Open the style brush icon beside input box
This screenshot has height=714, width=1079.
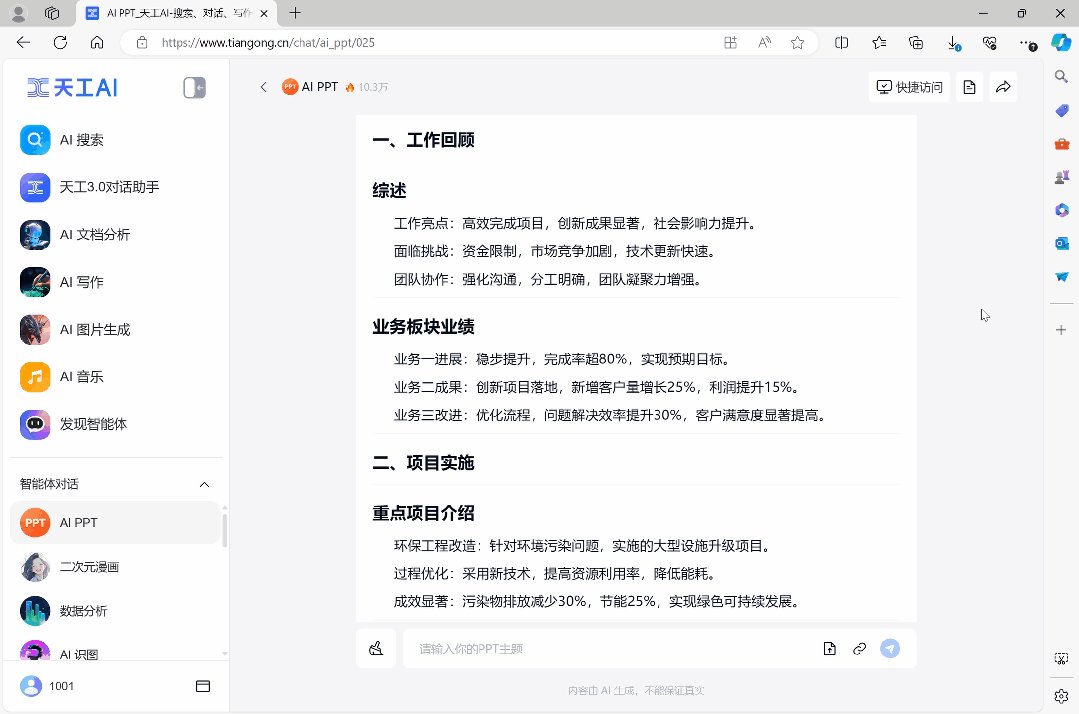[x=376, y=648]
